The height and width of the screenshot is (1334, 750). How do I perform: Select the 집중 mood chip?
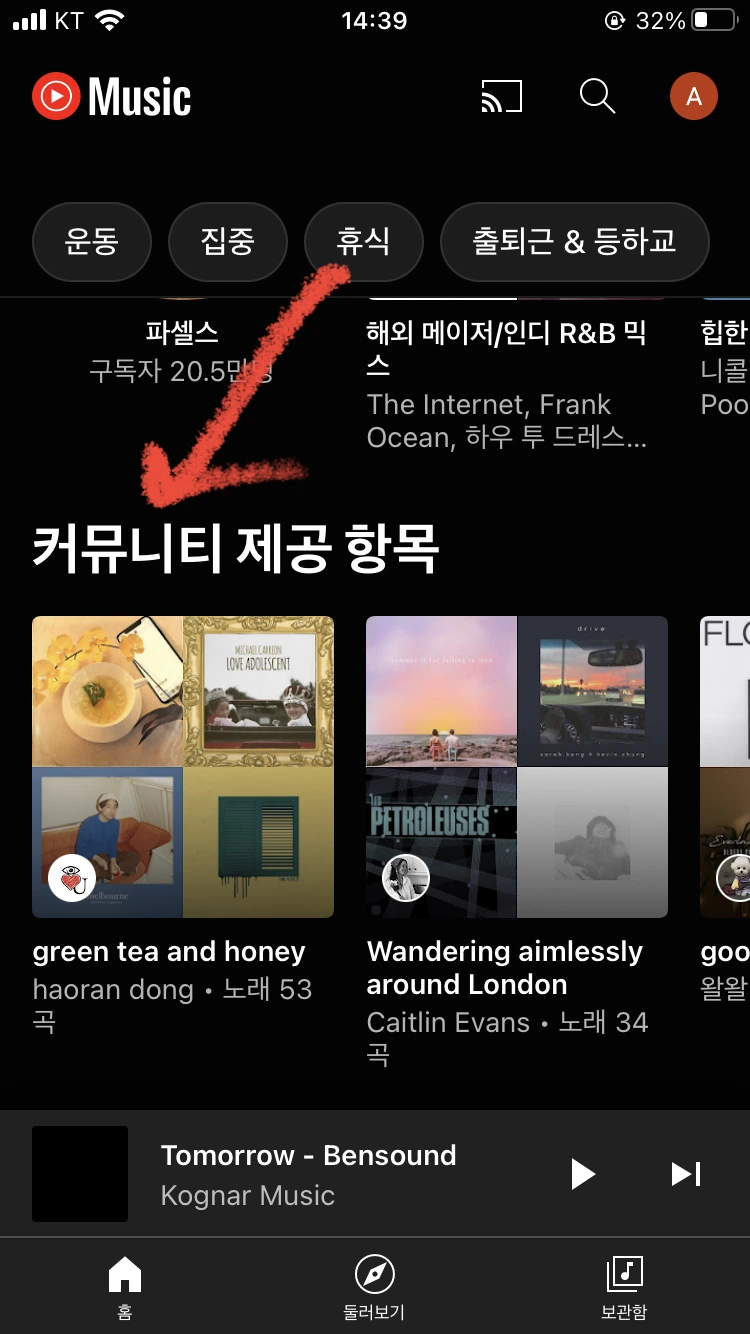point(228,242)
